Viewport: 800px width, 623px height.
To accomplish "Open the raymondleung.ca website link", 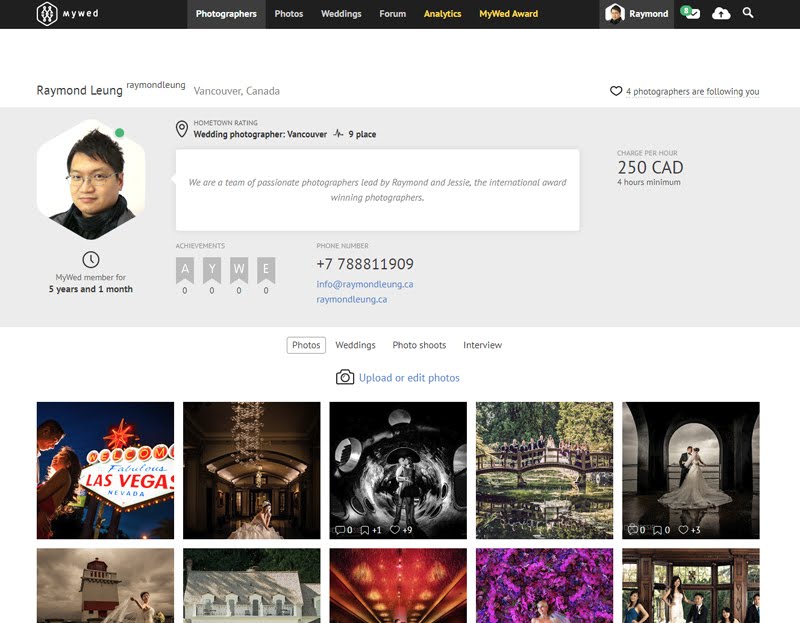I will click(352, 300).
